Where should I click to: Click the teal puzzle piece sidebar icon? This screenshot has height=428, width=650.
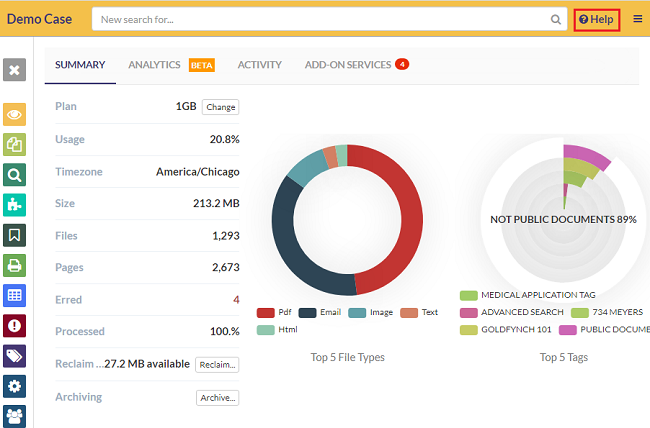tap(15, 205)
